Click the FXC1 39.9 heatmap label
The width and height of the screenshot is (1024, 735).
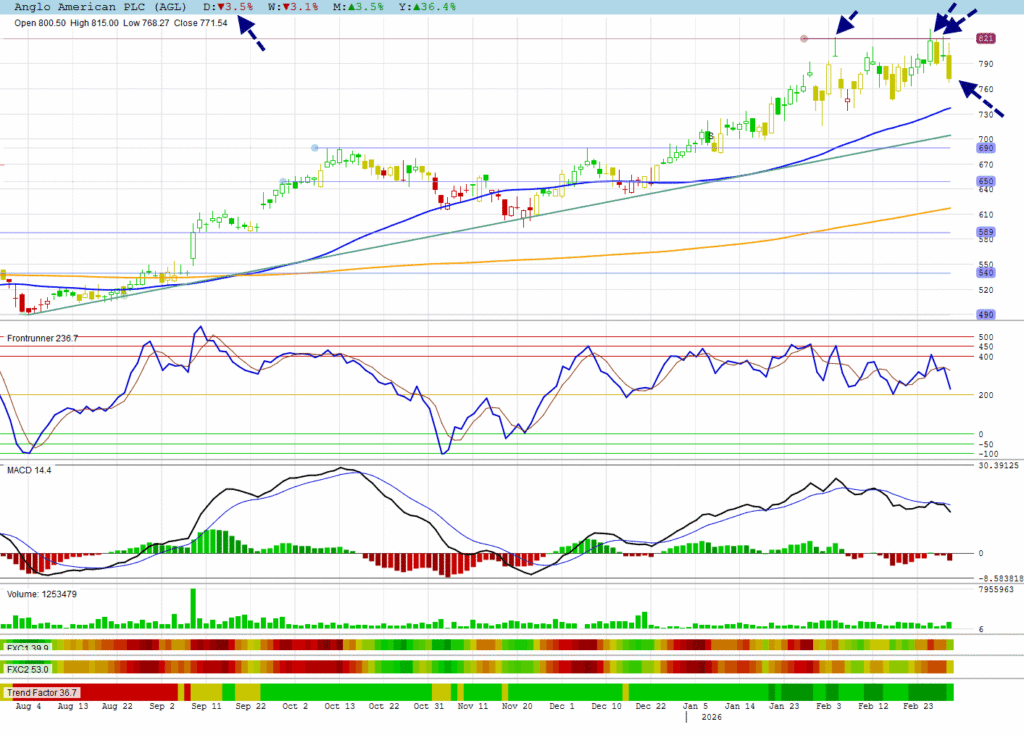(x=27, y=646)
